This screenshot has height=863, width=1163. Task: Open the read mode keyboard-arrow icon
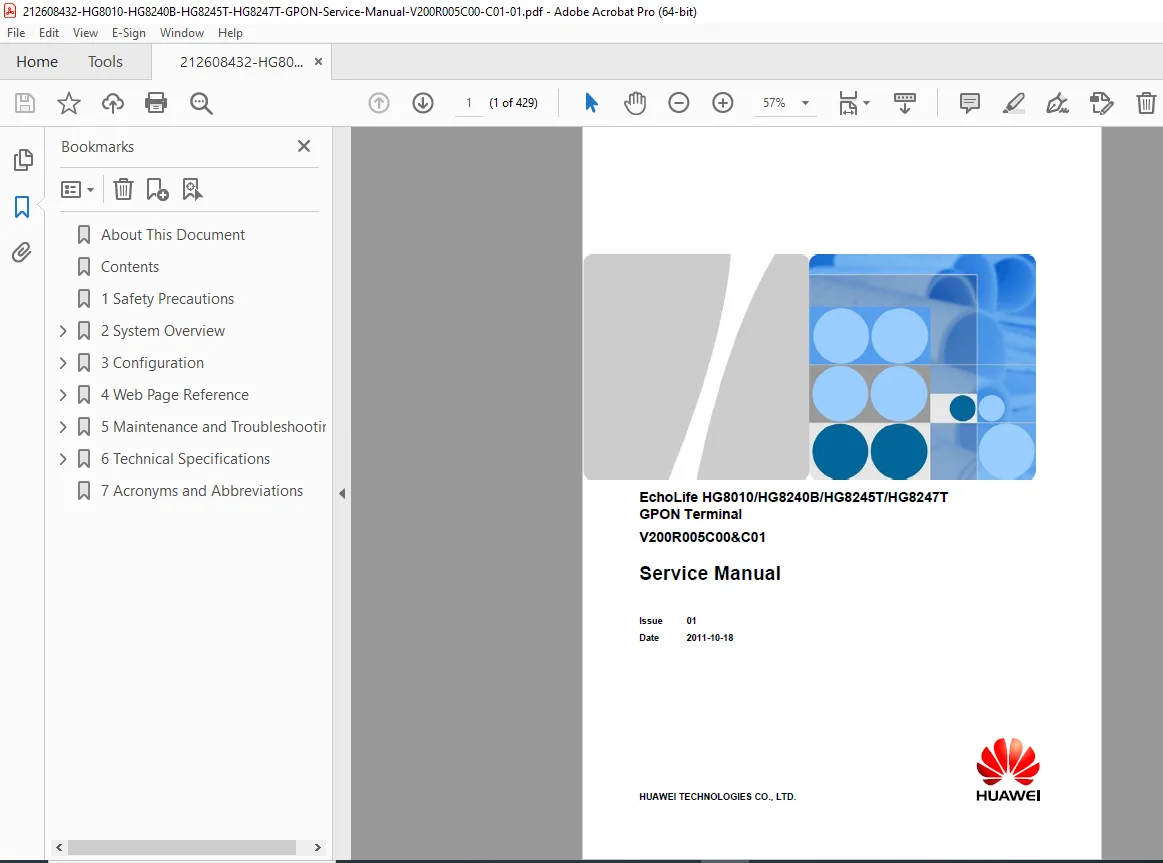click(905, 103)
